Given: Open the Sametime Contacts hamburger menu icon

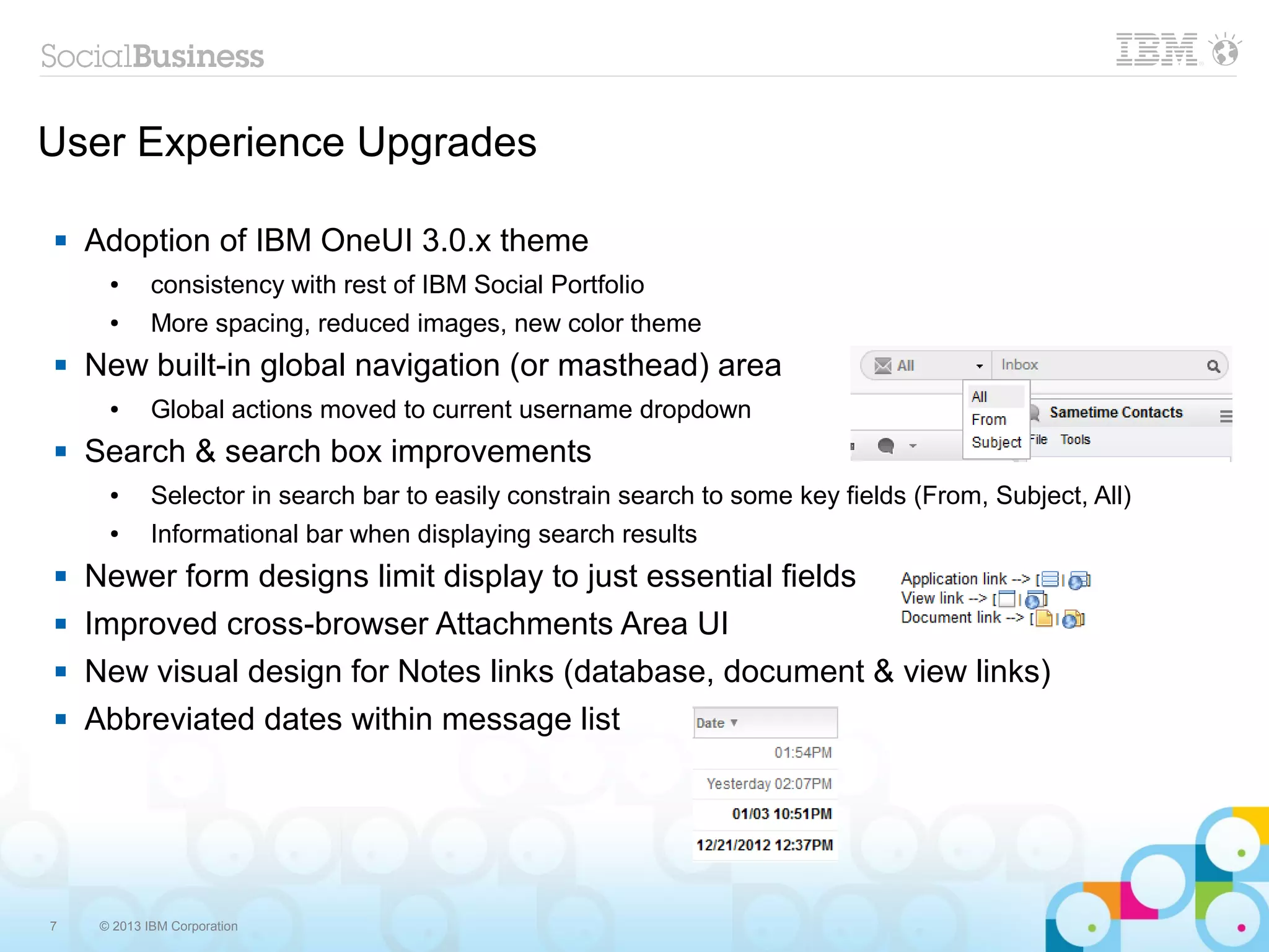Looking at the screenshot, I should [x=1226, y=416].
